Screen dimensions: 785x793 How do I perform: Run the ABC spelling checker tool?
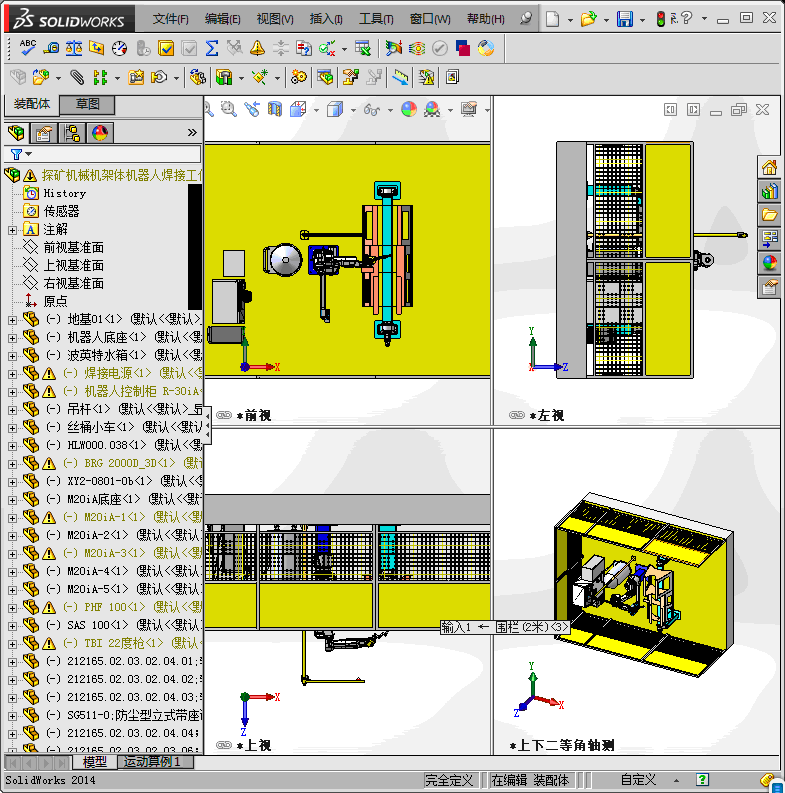point(28,48)
